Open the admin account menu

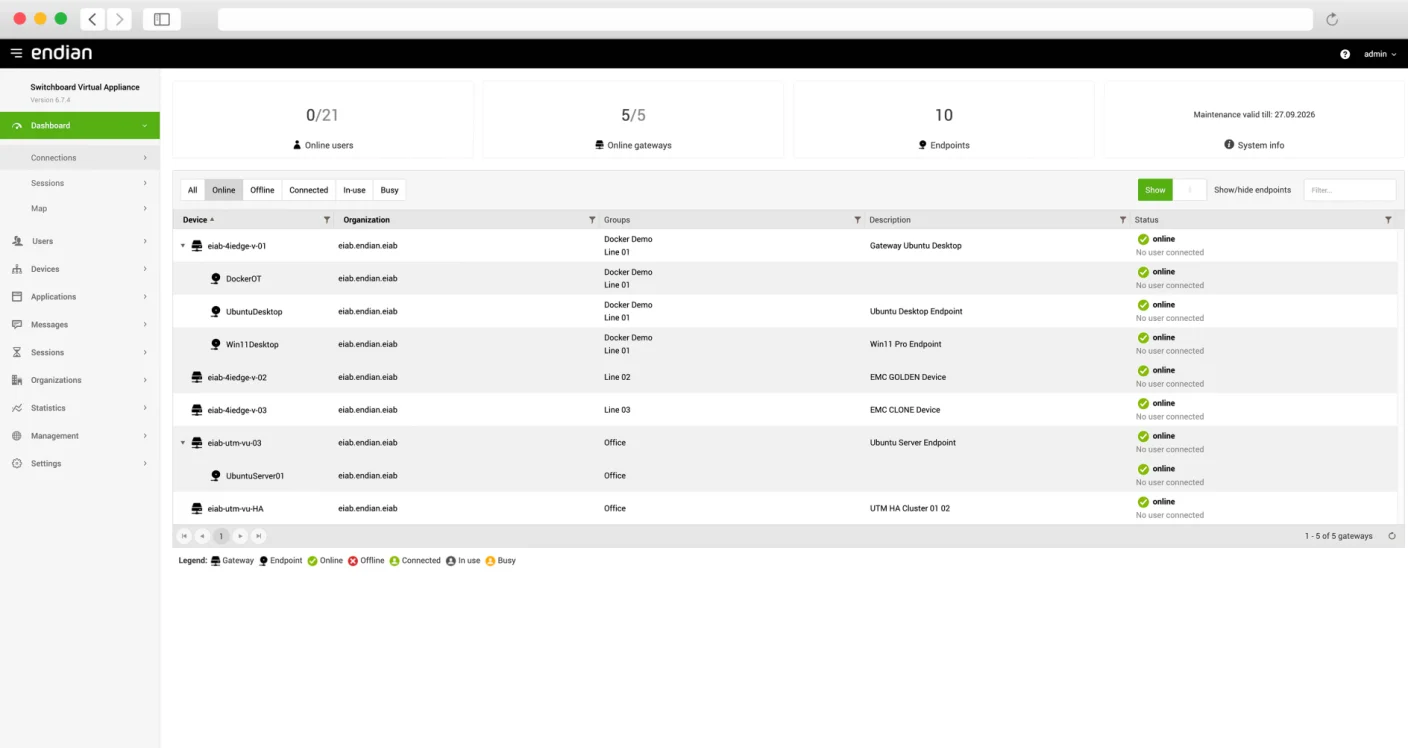1378,54
